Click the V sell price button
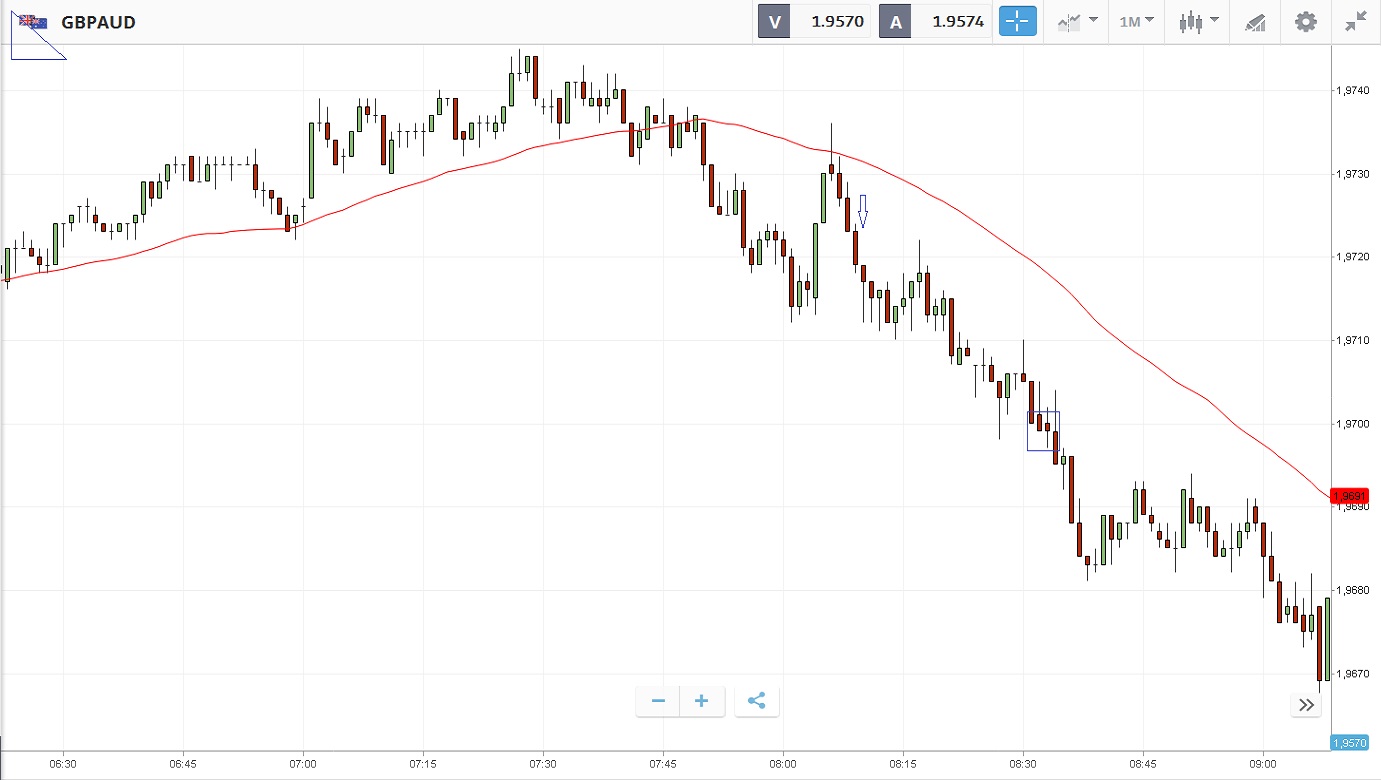The image size is (1381, 780). 814,21
